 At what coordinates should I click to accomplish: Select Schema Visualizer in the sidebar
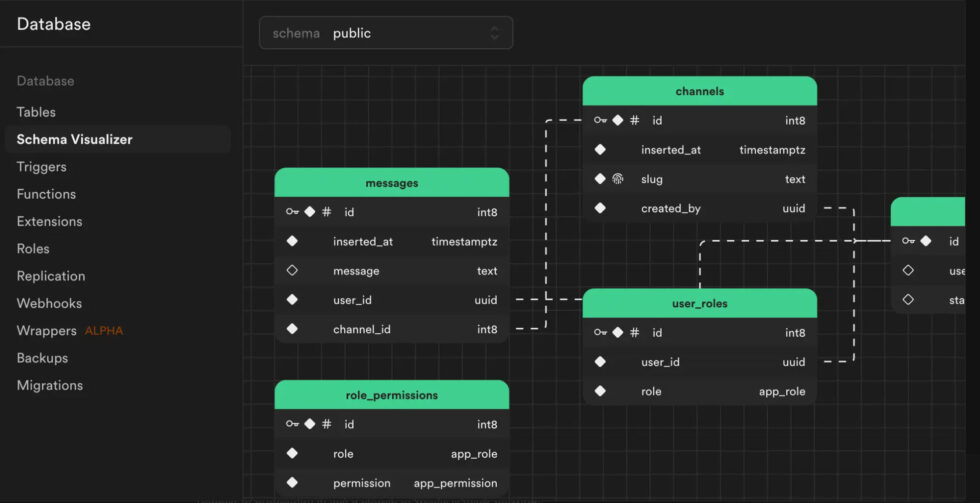pos(74,140)
